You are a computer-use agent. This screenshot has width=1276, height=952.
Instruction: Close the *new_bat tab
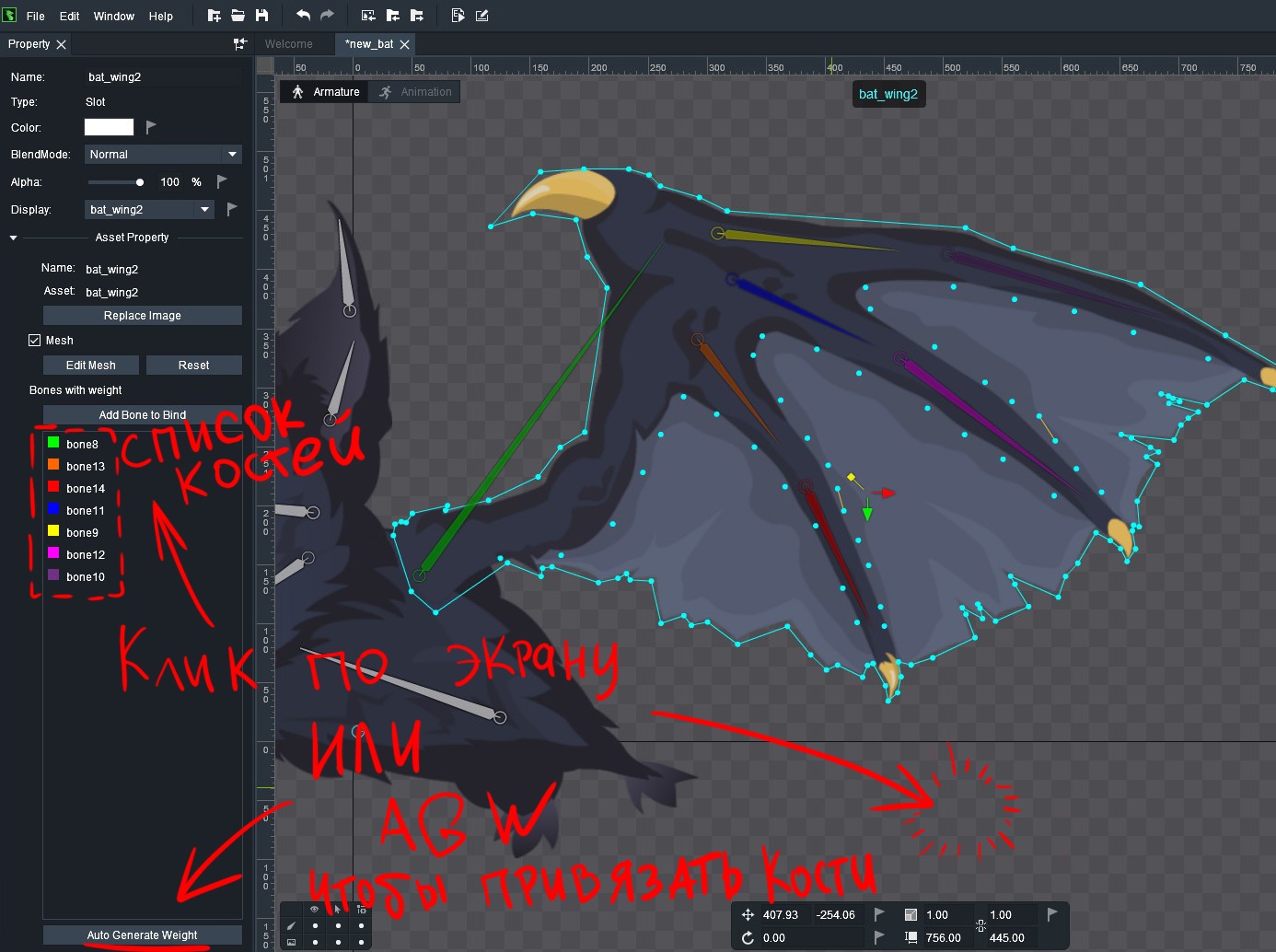coord(404,44)
